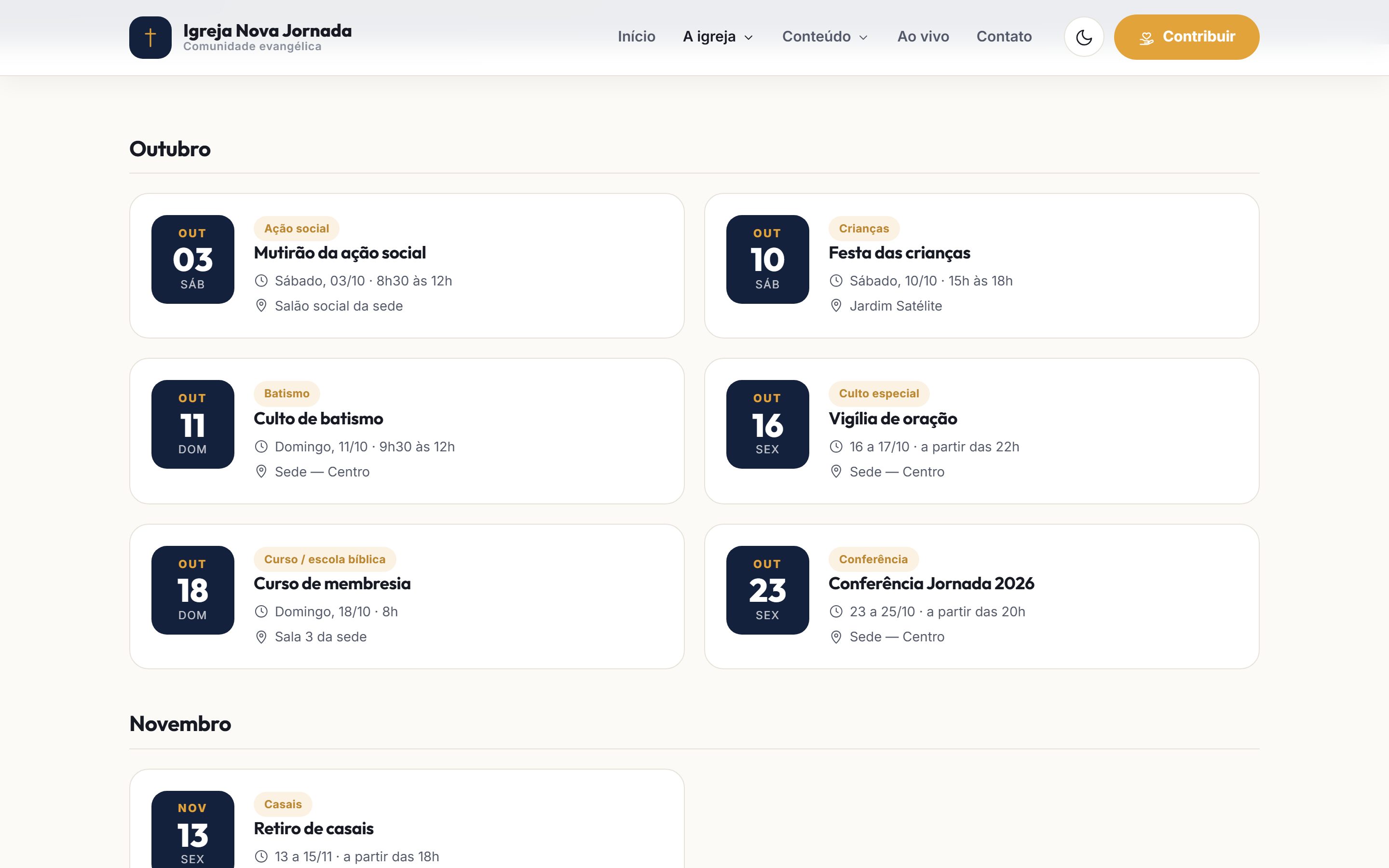Click the Conferência category tag
1389x868 pixels.
point(873,559)
